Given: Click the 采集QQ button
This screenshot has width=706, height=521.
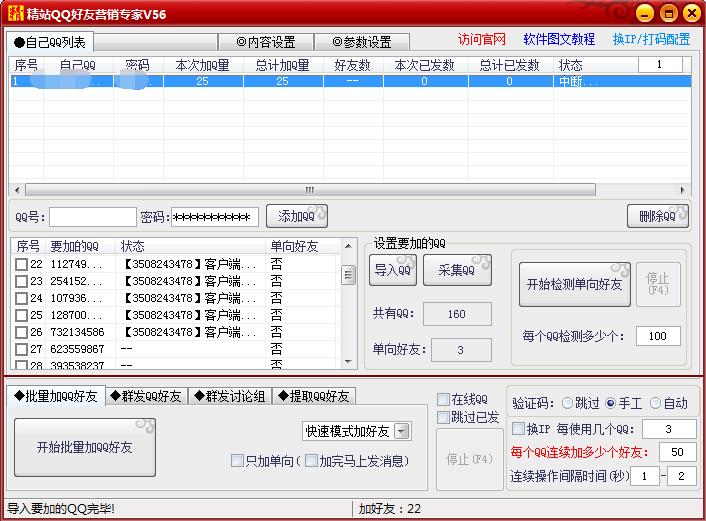Looking at the screenshot, I should (457, 270).
